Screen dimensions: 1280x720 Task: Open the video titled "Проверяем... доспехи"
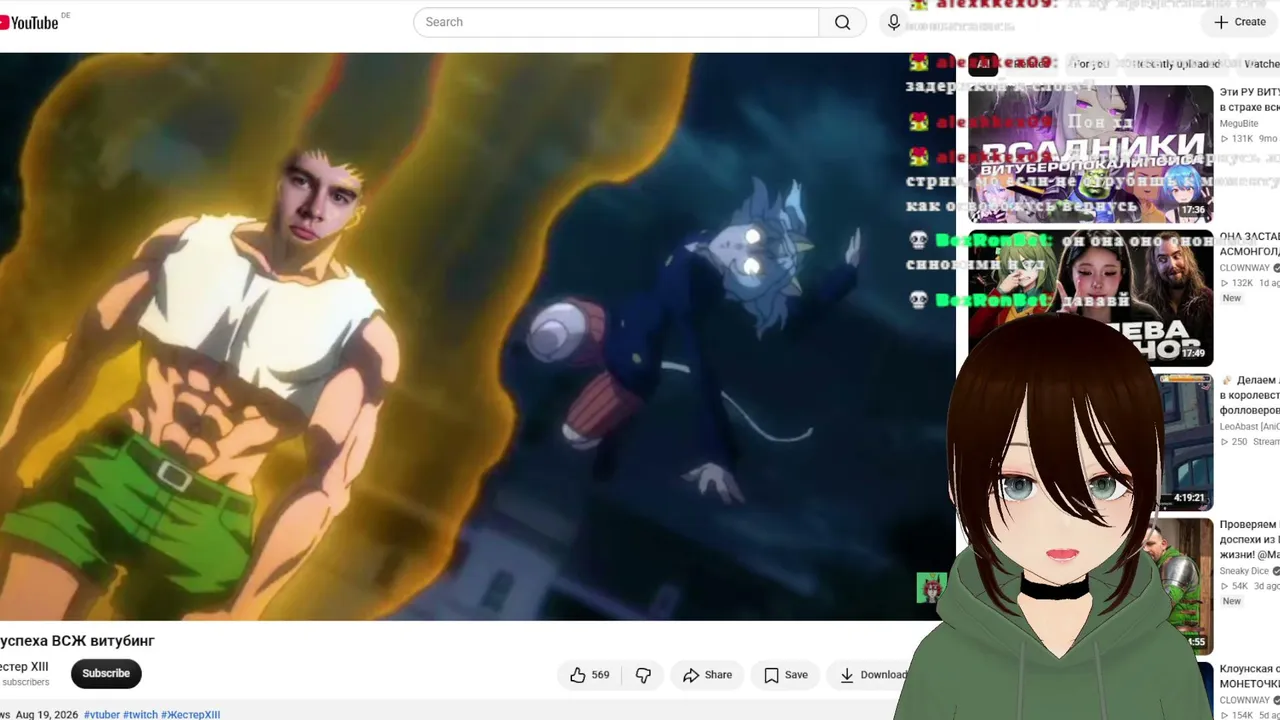(1249, 539)
